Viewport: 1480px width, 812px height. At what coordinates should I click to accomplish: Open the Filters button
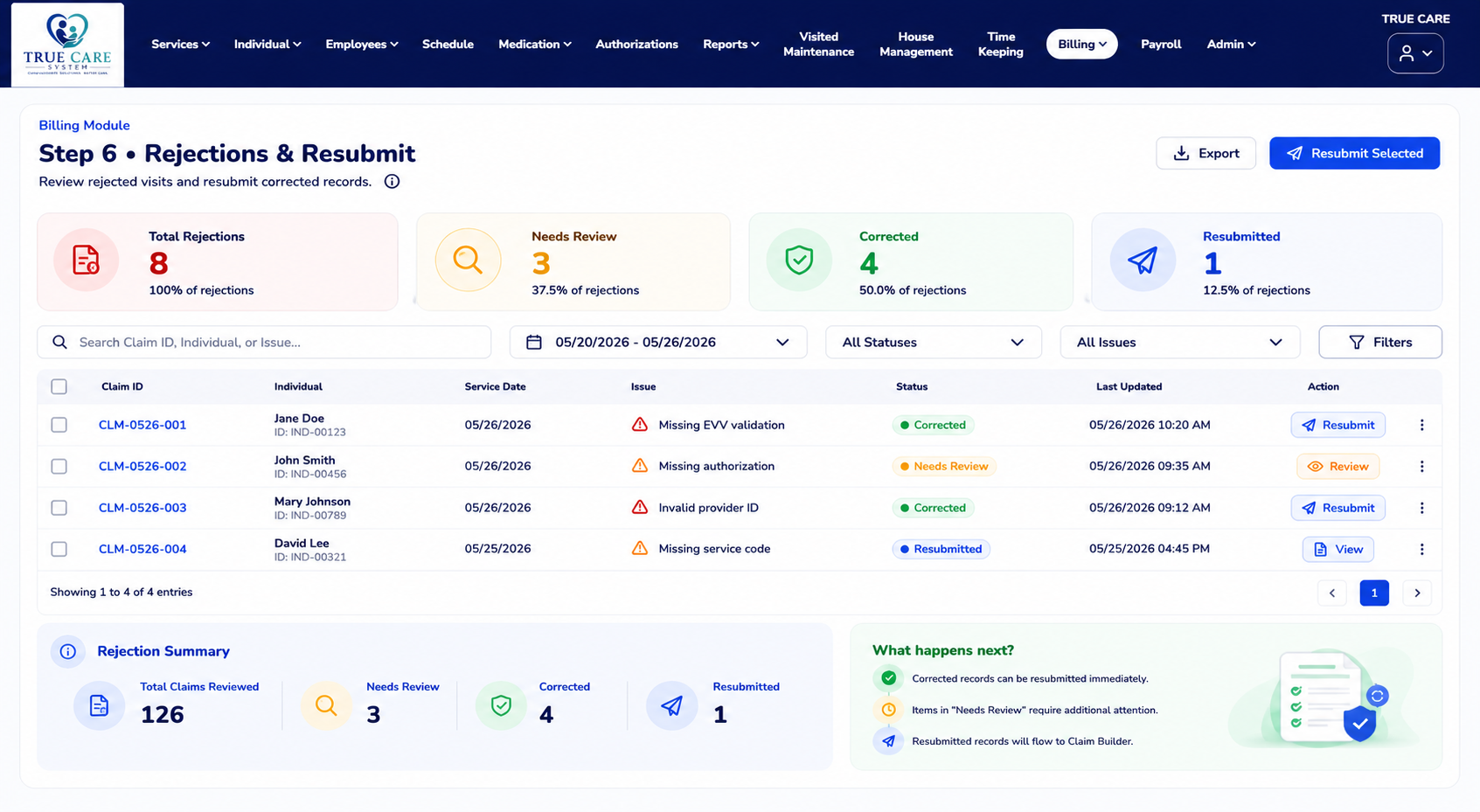click(1379, 343)
